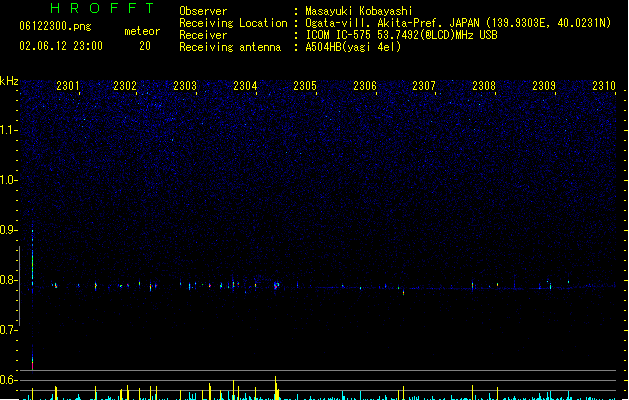Click the 2307 time marker

click(x=424, y=86)
